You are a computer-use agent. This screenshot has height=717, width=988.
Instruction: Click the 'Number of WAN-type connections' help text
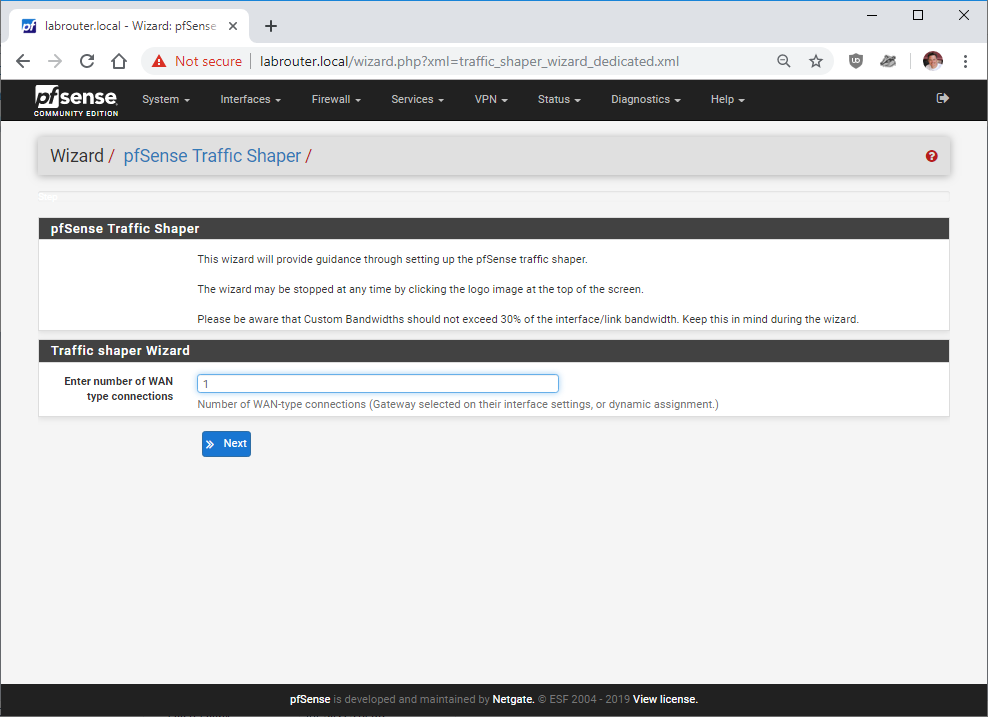tap(457, 404)
